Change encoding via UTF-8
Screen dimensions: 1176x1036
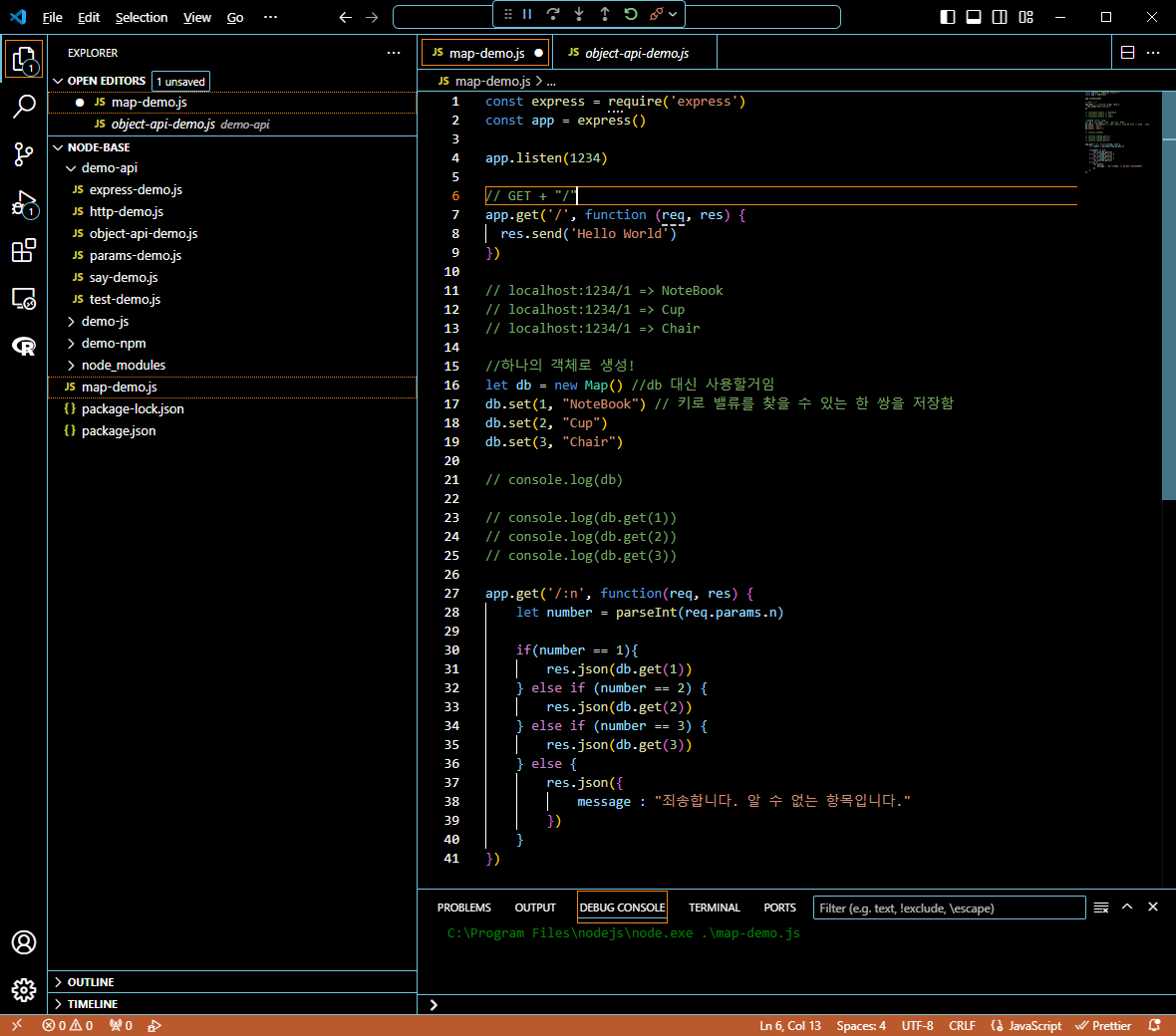coord(917,1025)
